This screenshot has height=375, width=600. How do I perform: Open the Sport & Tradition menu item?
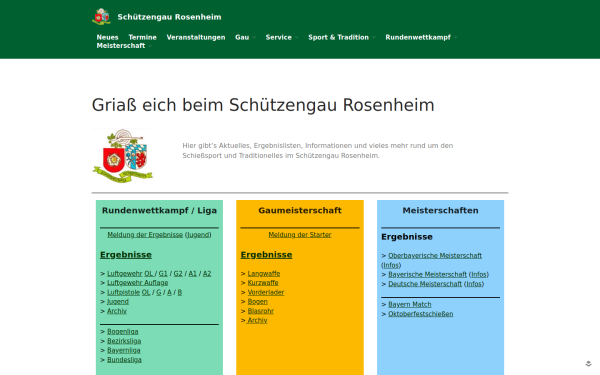coord(338,37)
